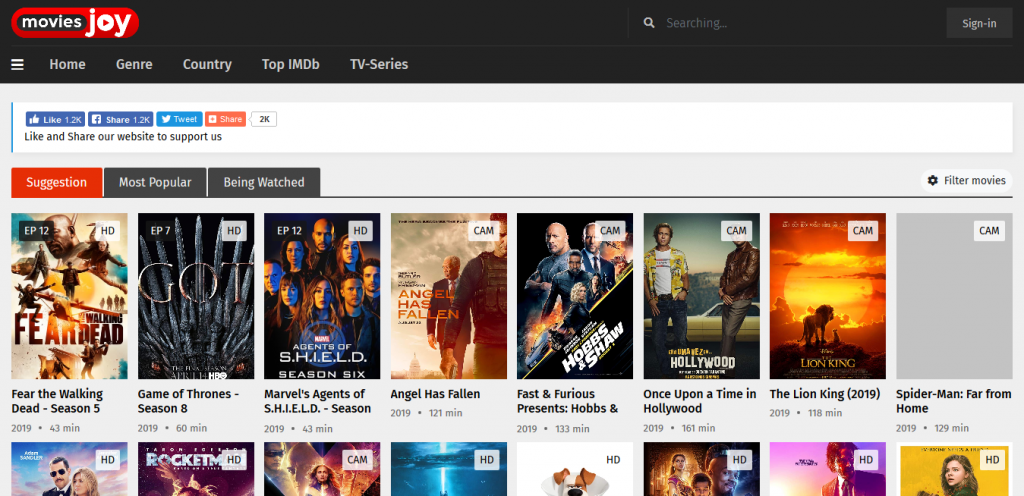Click the Sign-in button
The height and width of the screenshot is (496, 1024).
click(x=979, y=23)
